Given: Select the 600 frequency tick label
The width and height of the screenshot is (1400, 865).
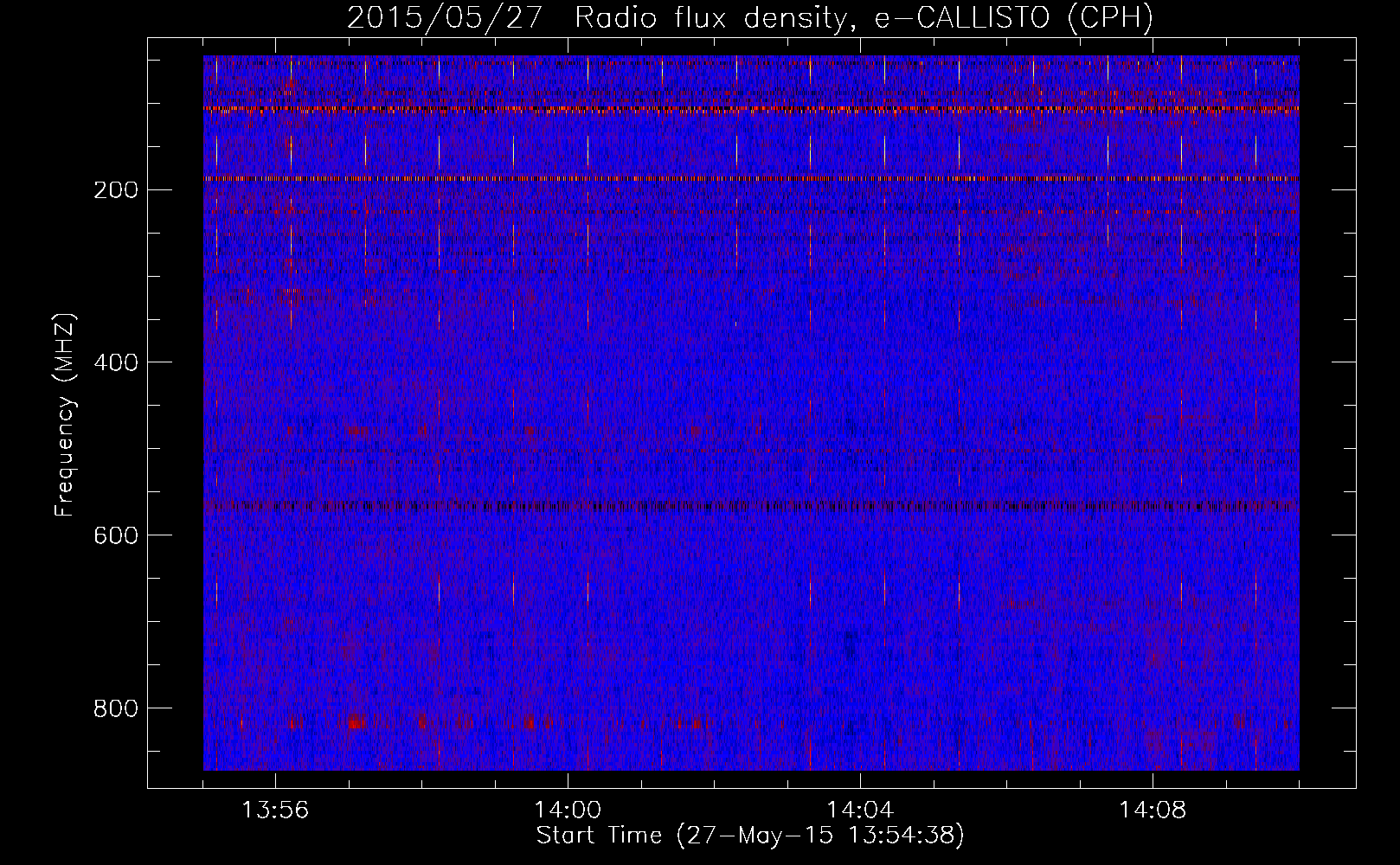Looking at the screenshot, I should point(115,536).
